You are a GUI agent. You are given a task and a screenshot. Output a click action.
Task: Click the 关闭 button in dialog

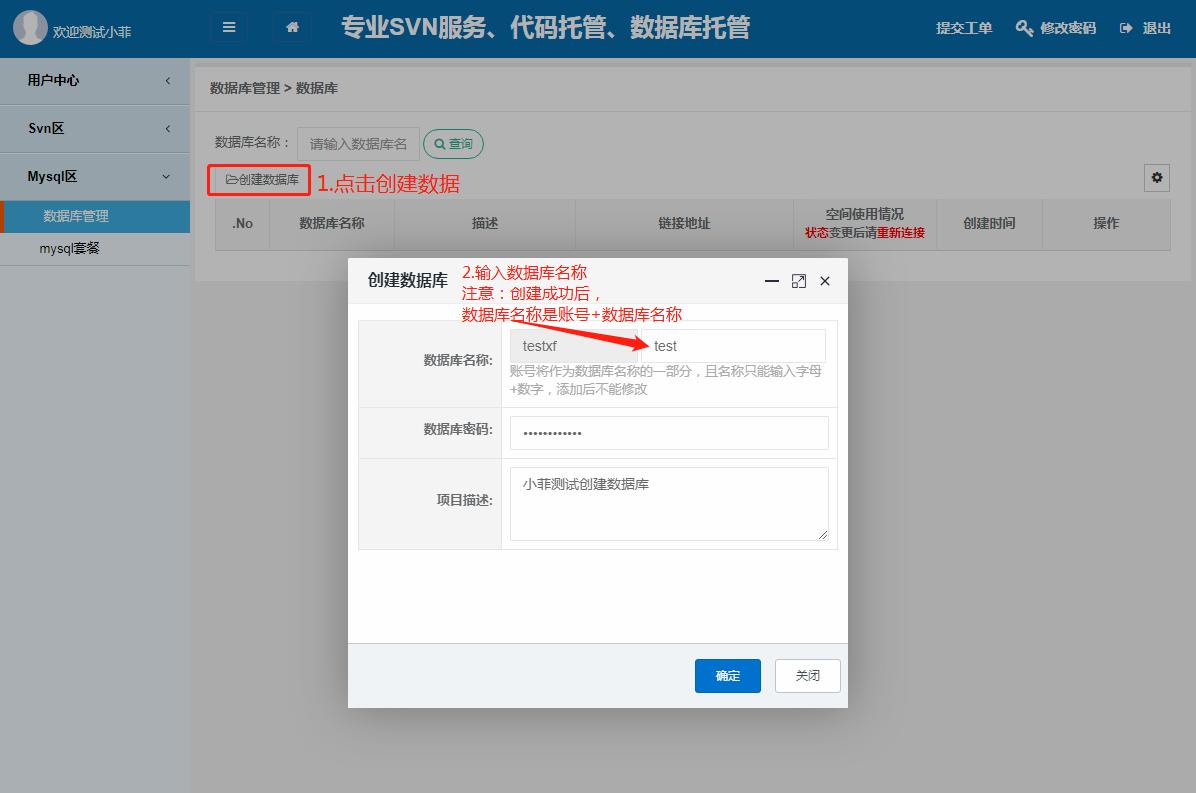pos(807,676)
